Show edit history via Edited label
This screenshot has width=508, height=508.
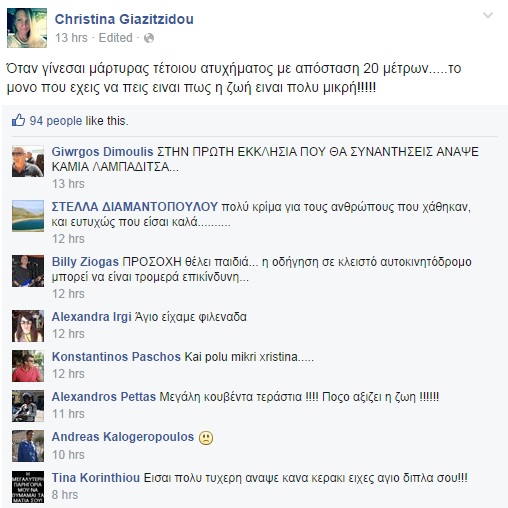[x=116, y=38]
